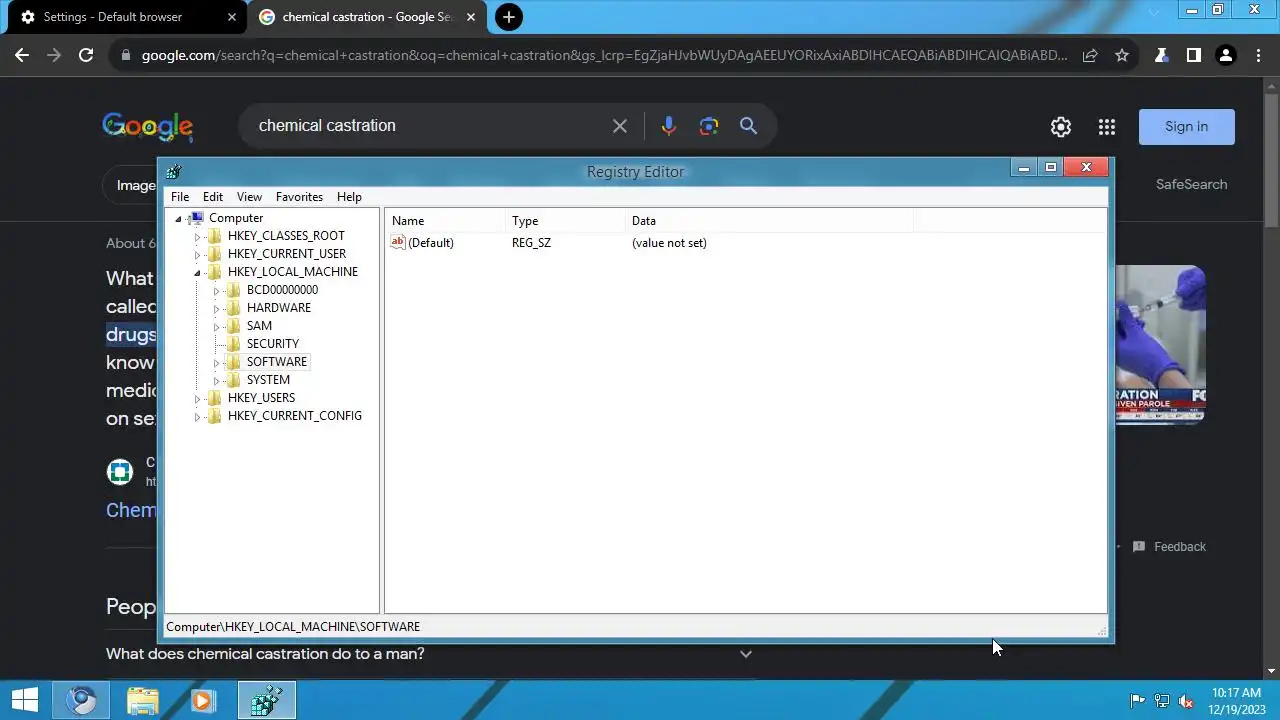Search by image with Google Lens
The height and width of the screenshot is (720, 1280).
[709, 126]
